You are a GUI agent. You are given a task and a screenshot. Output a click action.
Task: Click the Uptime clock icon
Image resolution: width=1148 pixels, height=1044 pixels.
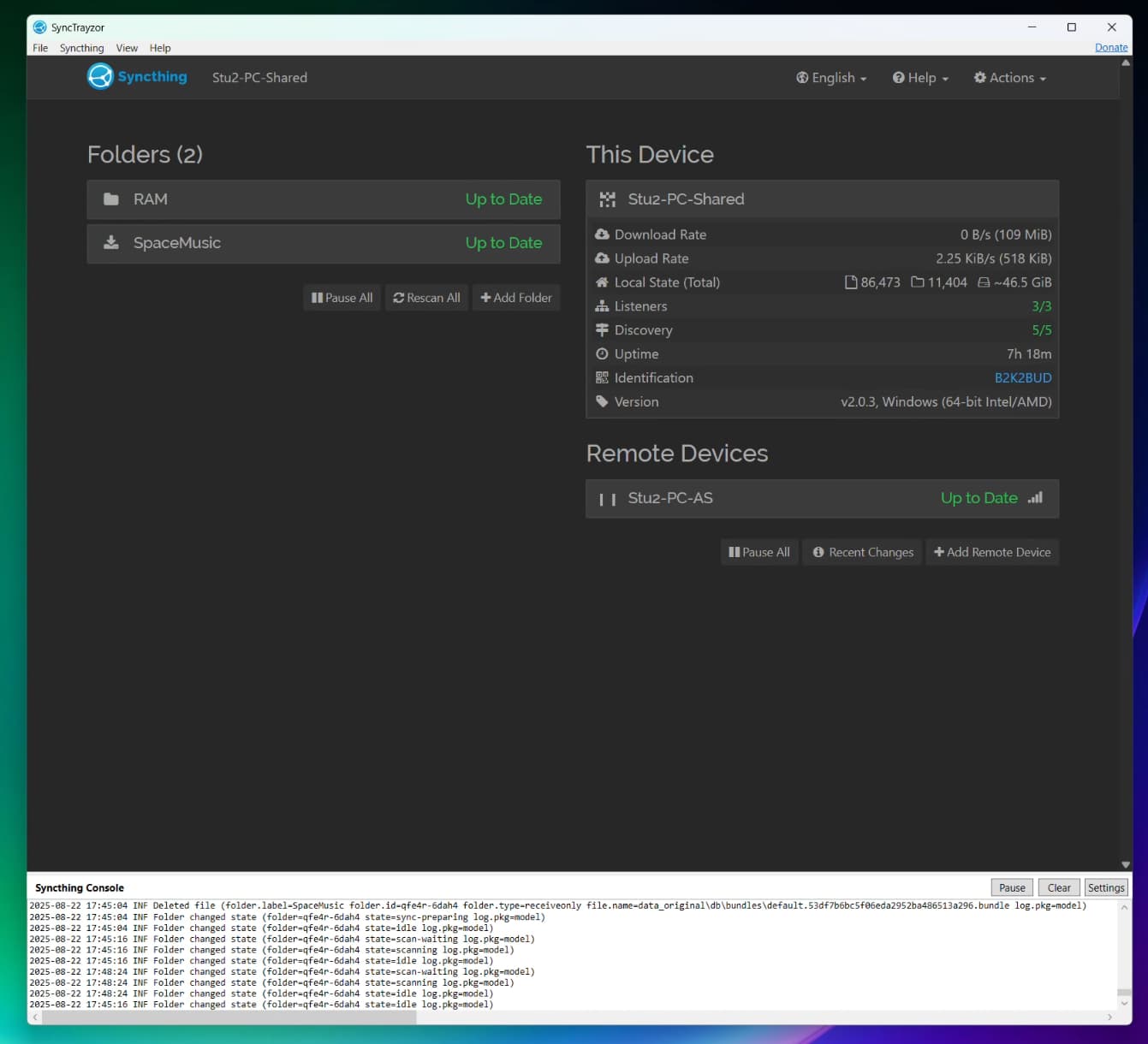[x=602, y=354]
